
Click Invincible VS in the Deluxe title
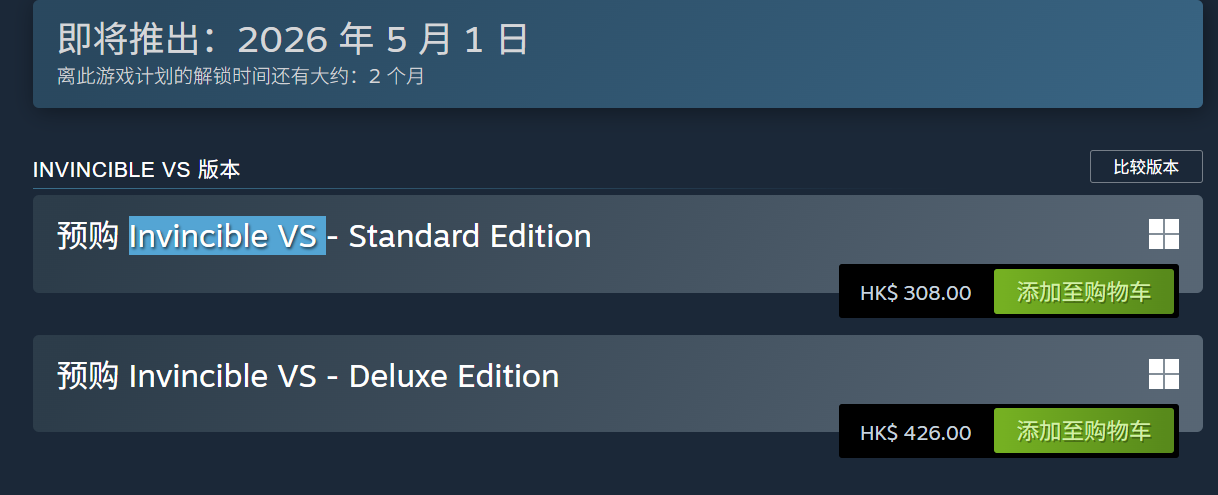[x=223, y=377]
